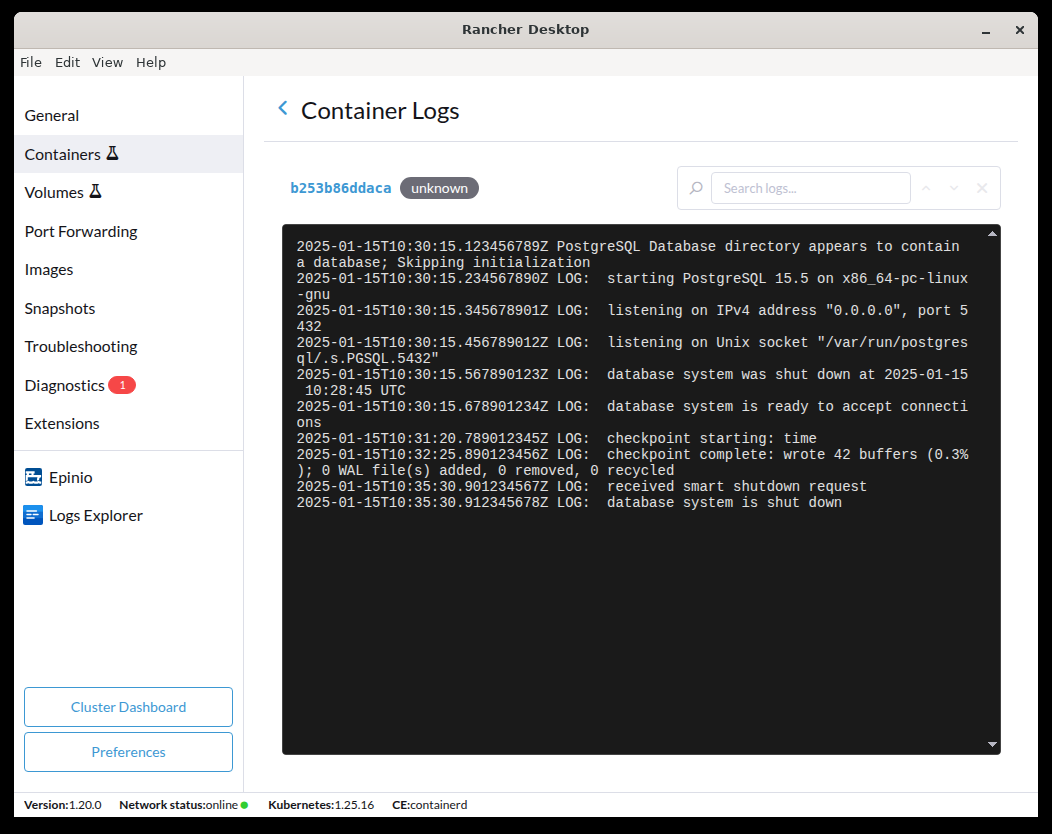
Task: Click the magnifier icon in the log search bar
Action: 695,188
